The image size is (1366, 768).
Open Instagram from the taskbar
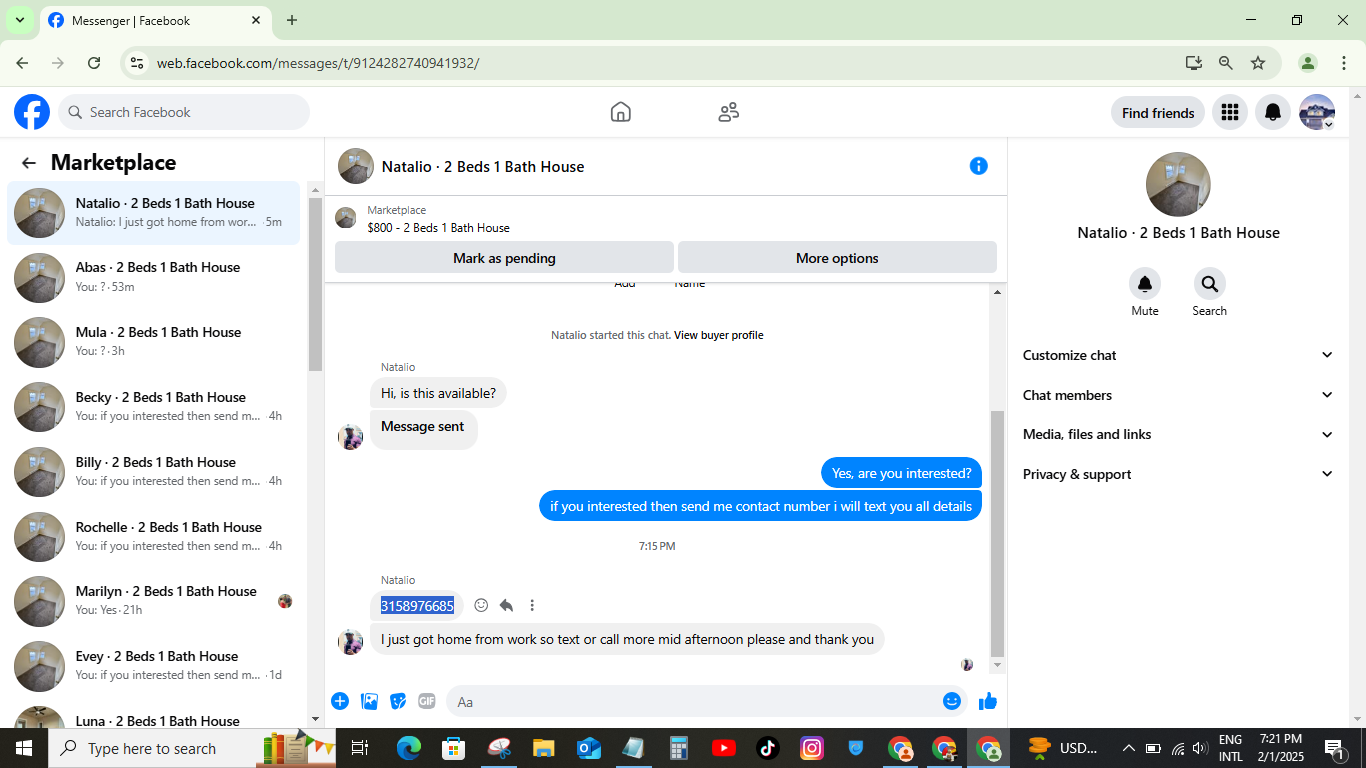pos(812,748)
